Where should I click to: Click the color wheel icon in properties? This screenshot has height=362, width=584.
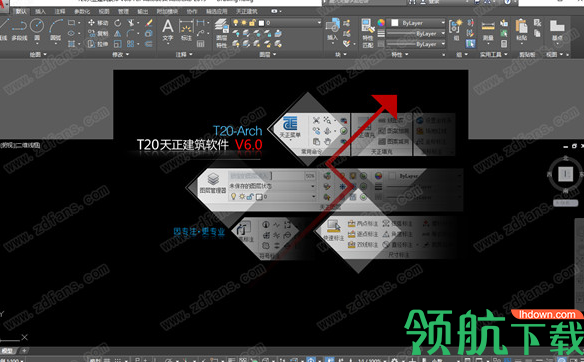tap(381, 23)
